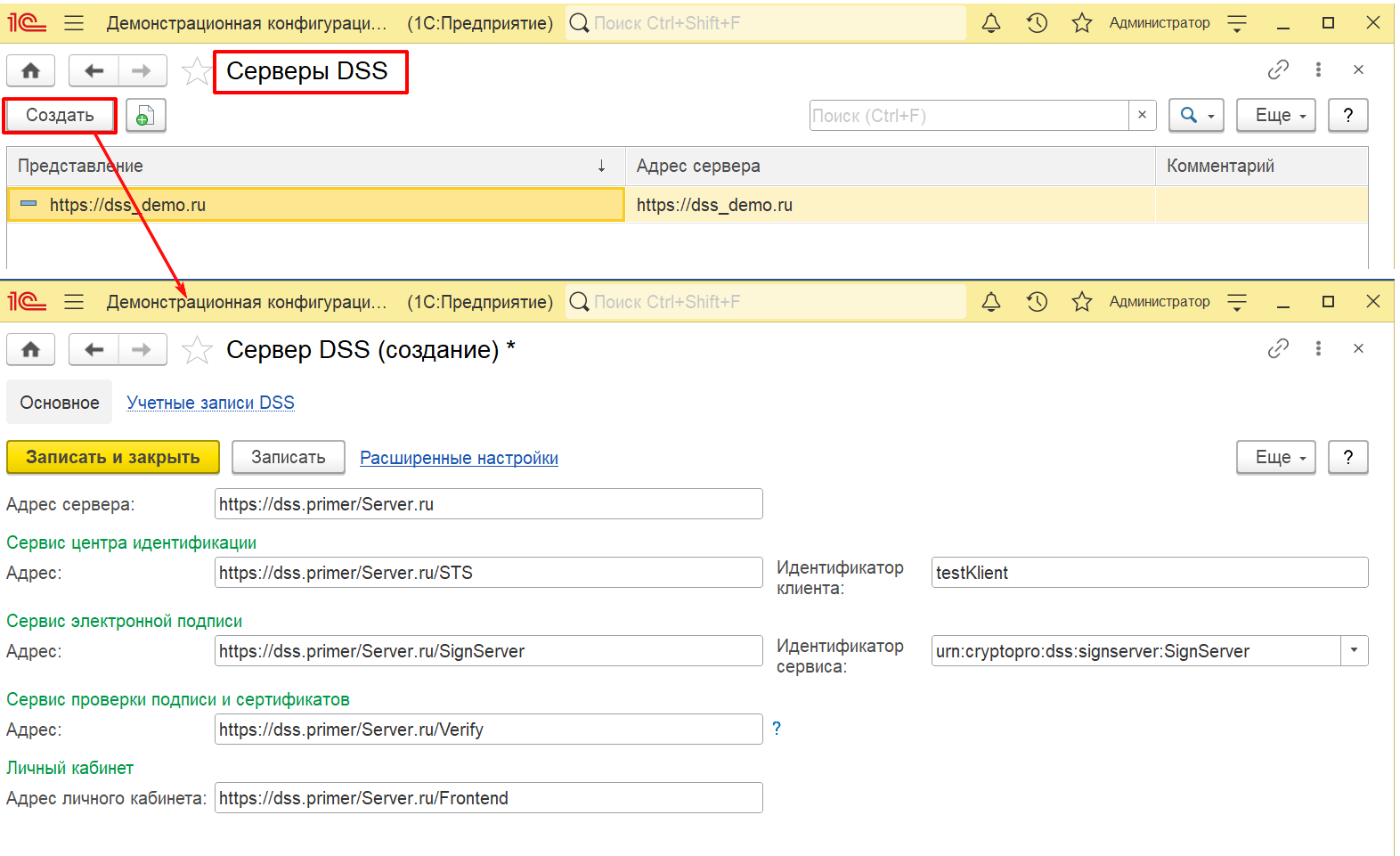Edit Идентификатор клиента field testKlient
Screen dimensions: 1400x856
pos(1150,572)
